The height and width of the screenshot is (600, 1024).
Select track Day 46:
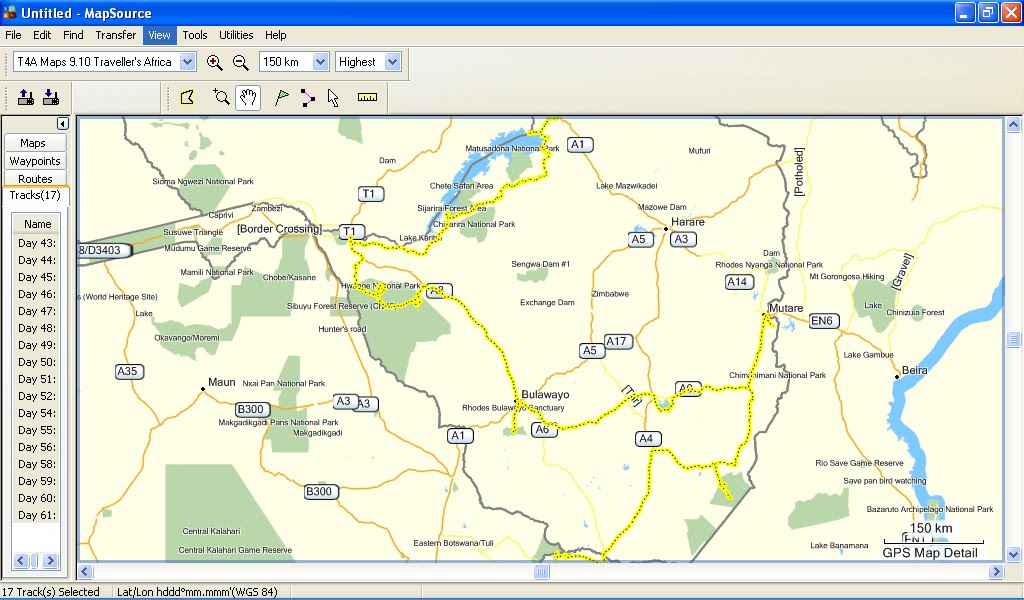point(37,294)
